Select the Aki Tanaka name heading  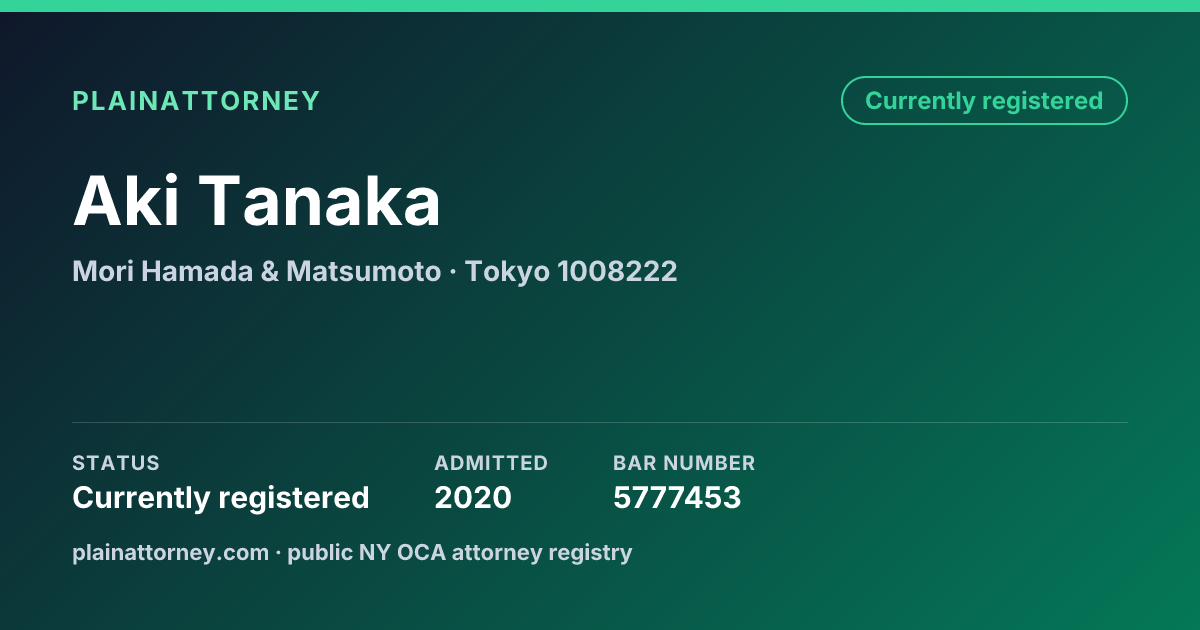click(257, 201)
